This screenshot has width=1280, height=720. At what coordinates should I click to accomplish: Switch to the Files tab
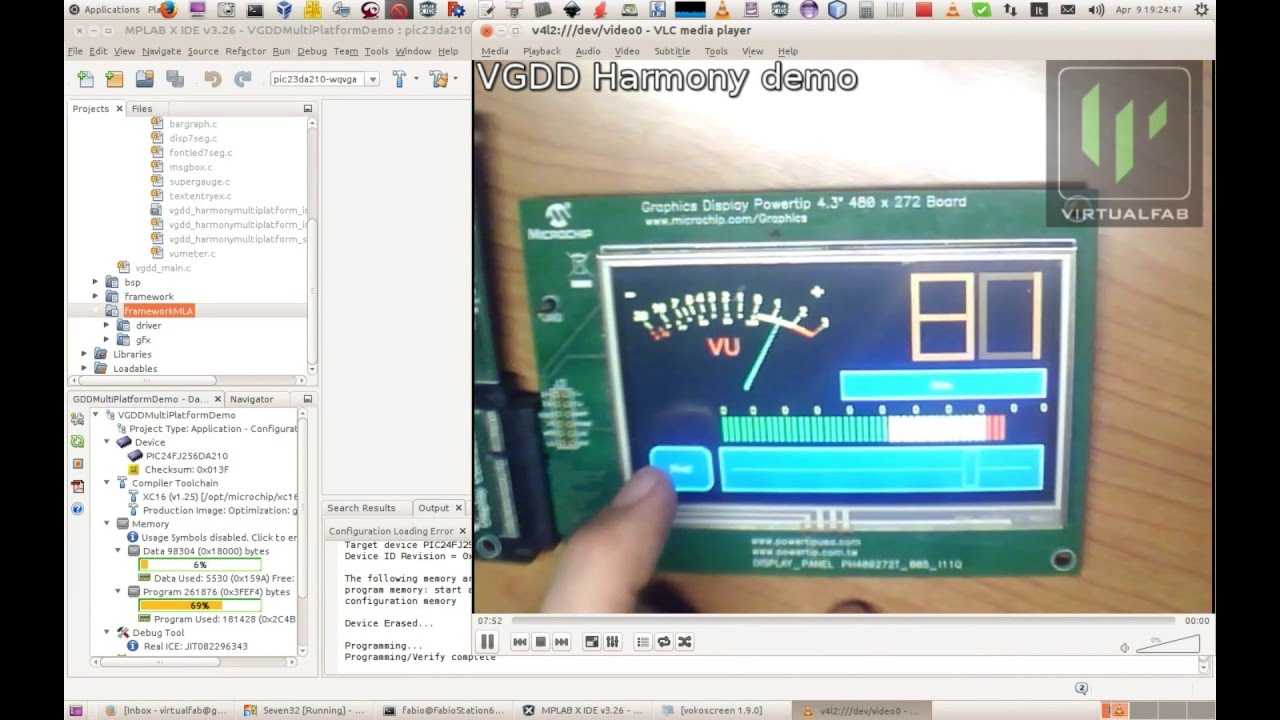[142, 109]
